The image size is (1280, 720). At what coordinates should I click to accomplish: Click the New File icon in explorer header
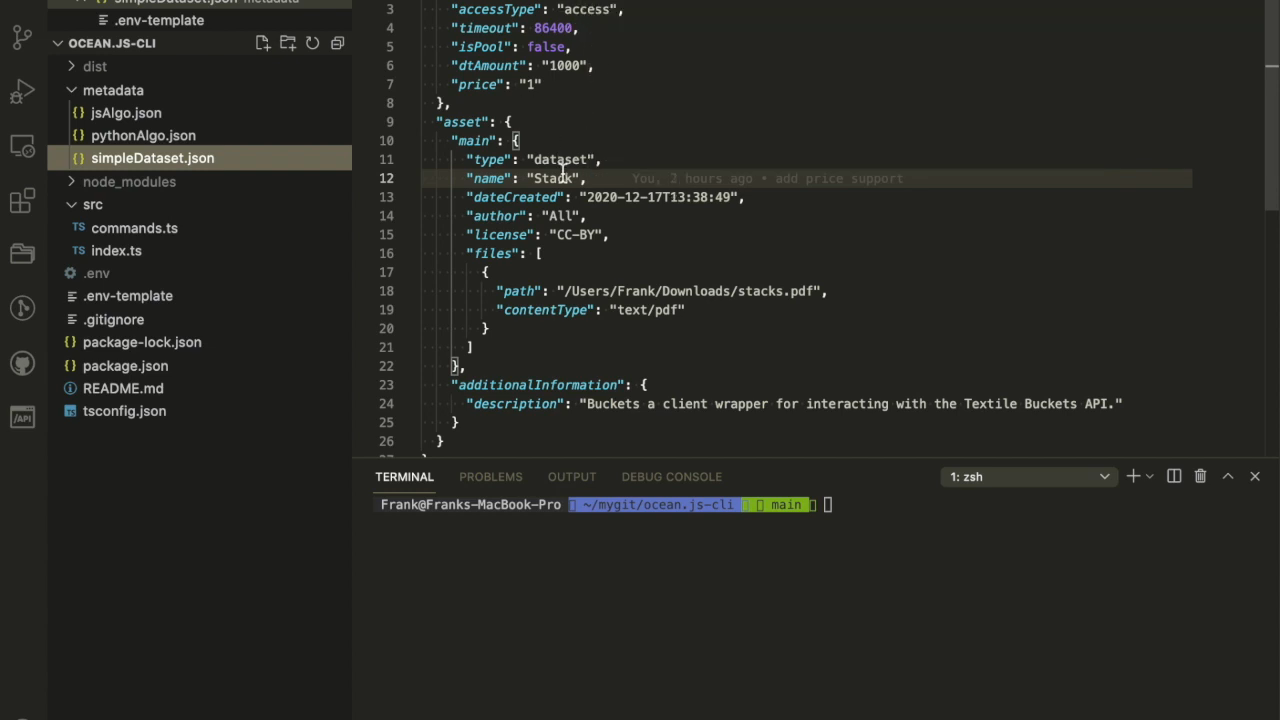click(x=262, y=43)
